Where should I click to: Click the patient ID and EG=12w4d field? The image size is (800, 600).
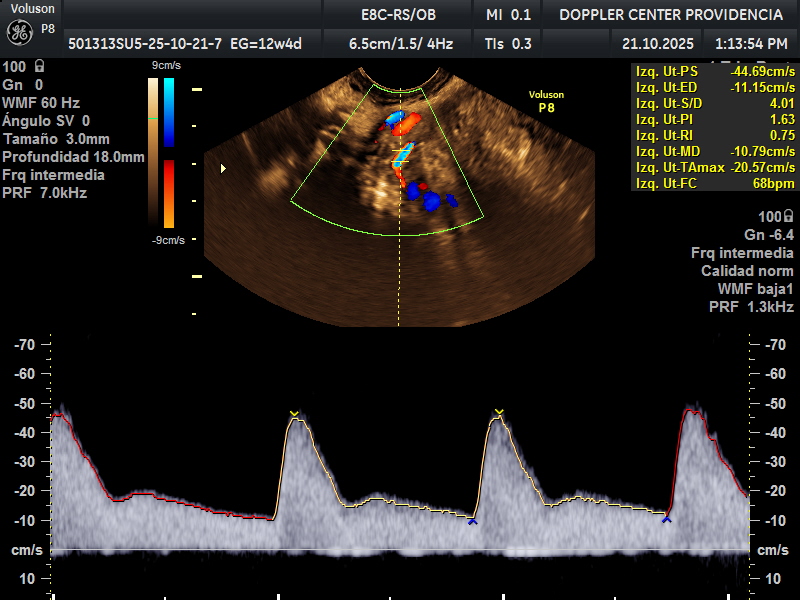(x=185, y=44)
